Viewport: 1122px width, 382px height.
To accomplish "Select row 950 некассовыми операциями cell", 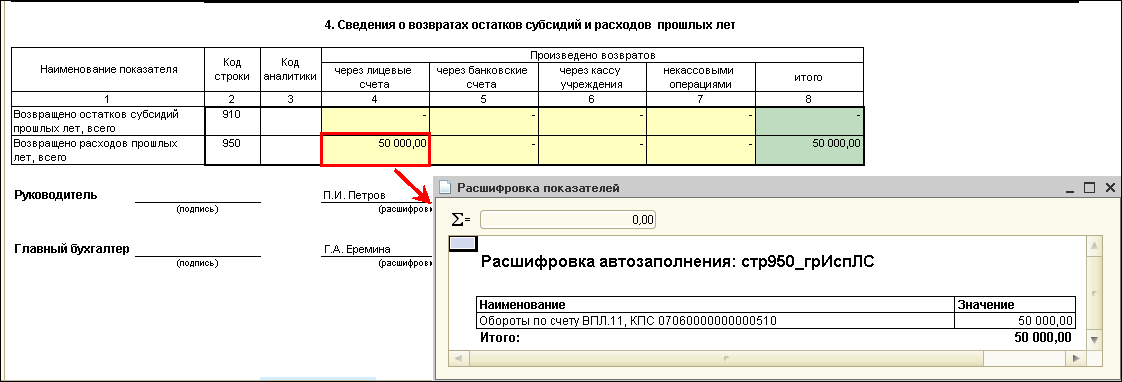I will (701, 150).
